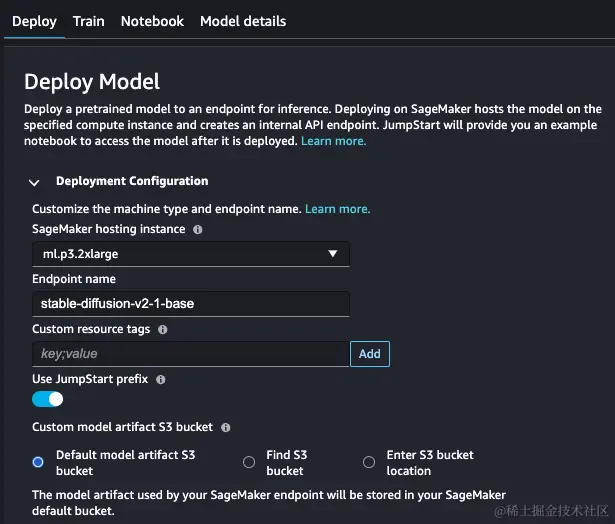615x524 pixels.
Task: Go to the Model details tab
Action: point(243,21)
